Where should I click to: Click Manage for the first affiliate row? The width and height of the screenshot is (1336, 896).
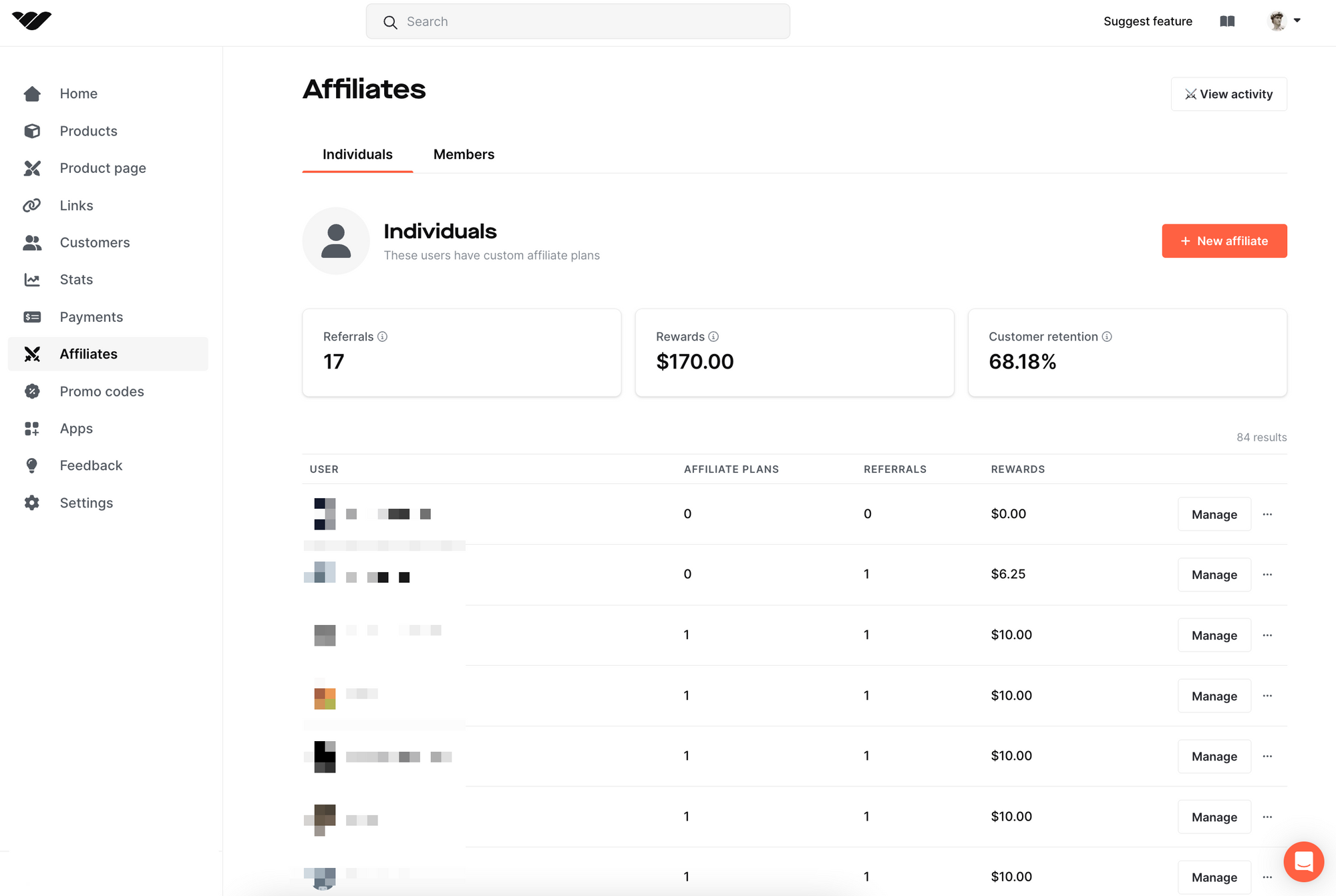1214,514
